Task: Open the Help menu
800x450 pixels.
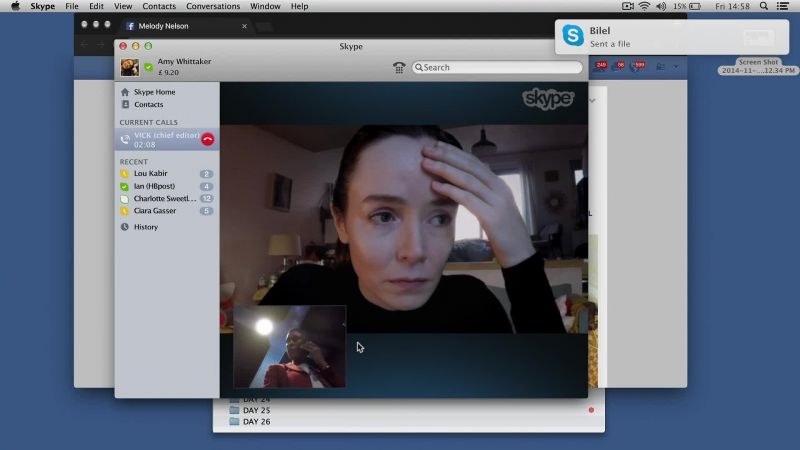Action: 299,6
